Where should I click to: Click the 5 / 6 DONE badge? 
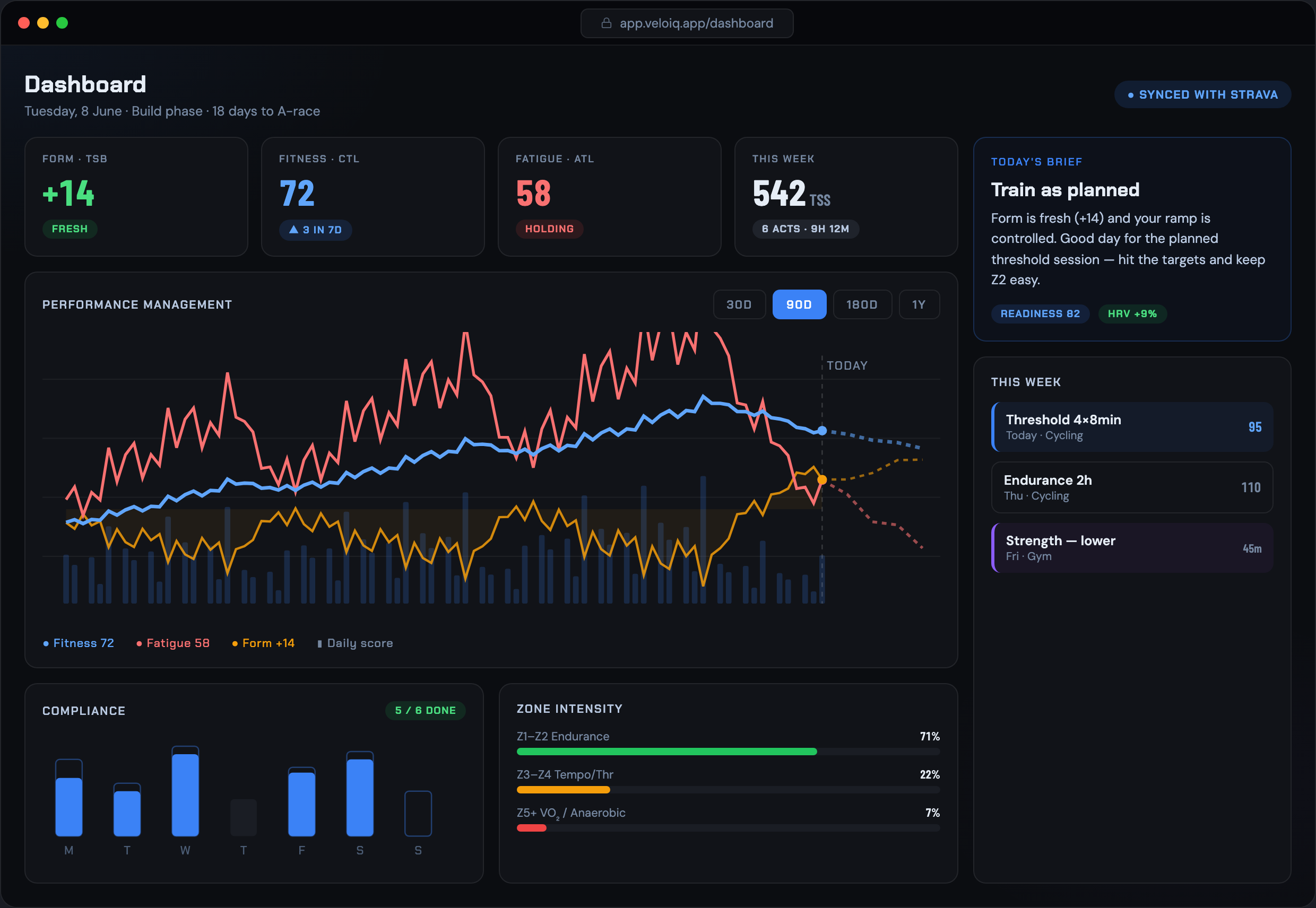[x=425, y=711]
